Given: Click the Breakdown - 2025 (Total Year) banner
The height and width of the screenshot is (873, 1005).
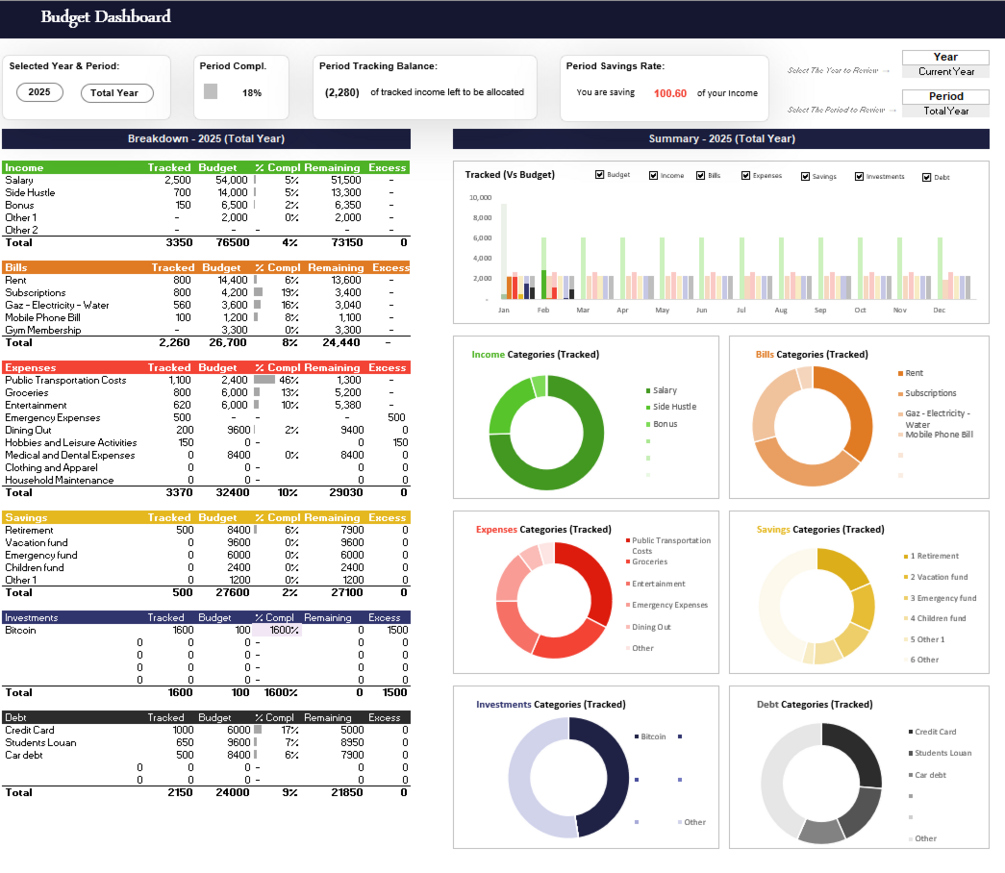Looking at the screenshot, I should click(x=206, y=138).
